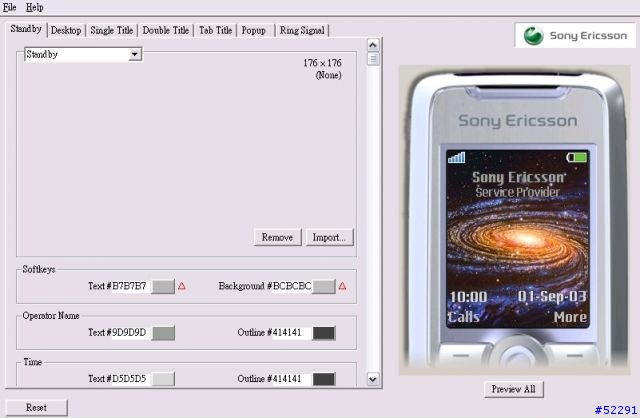Click warning triangle beside Softkeys Background
The image size is (640, 418).
(x=342, y=286)
